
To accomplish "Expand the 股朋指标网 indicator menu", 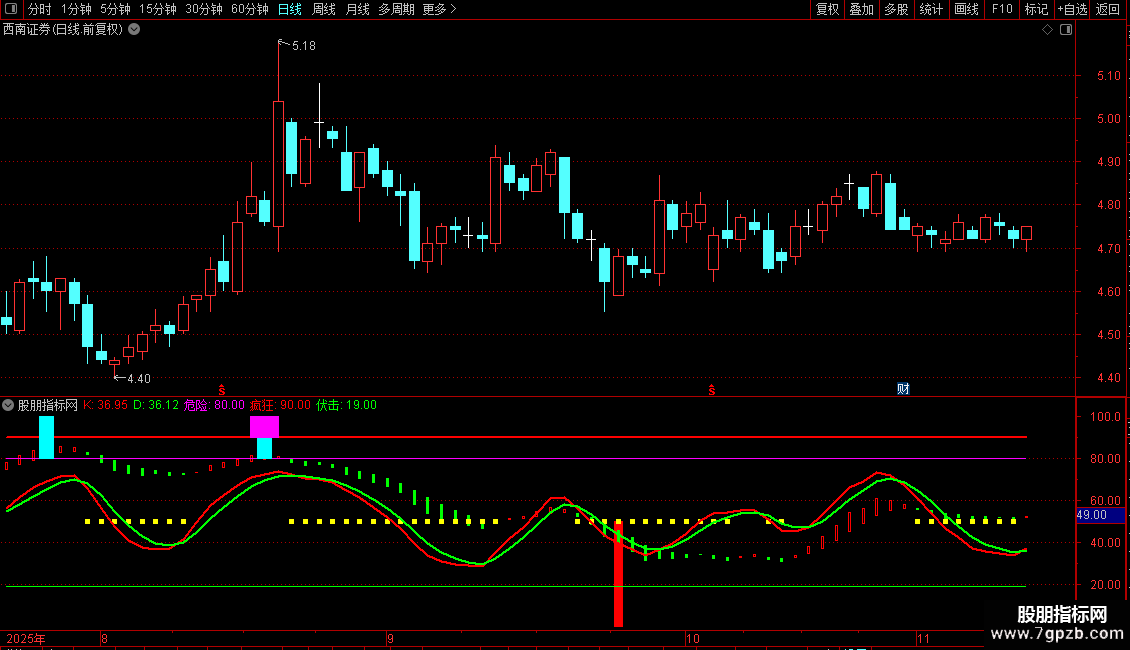I will (x=8, y=405).
